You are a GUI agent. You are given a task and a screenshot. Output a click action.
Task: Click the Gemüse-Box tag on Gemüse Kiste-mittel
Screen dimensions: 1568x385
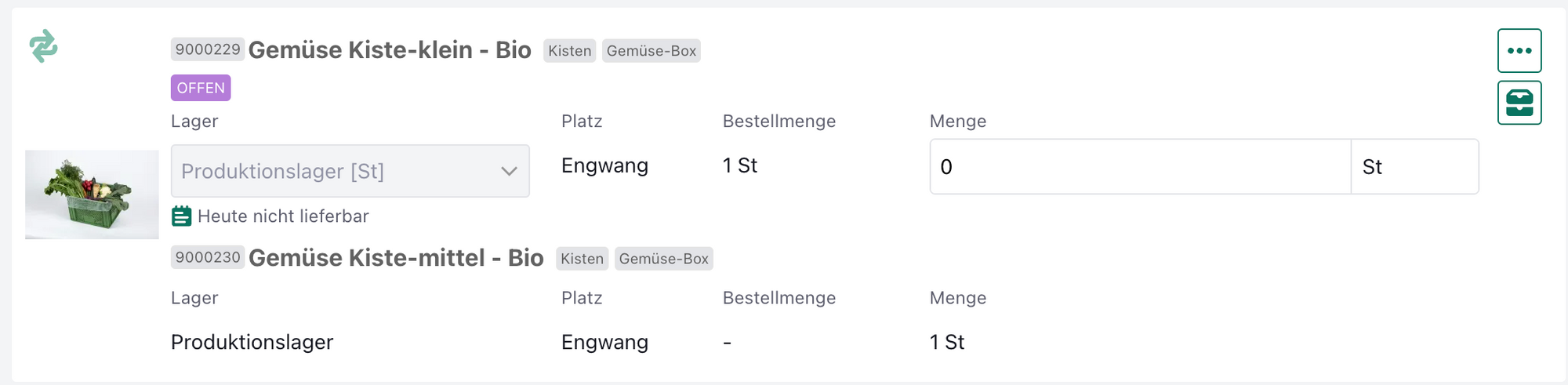663,259
